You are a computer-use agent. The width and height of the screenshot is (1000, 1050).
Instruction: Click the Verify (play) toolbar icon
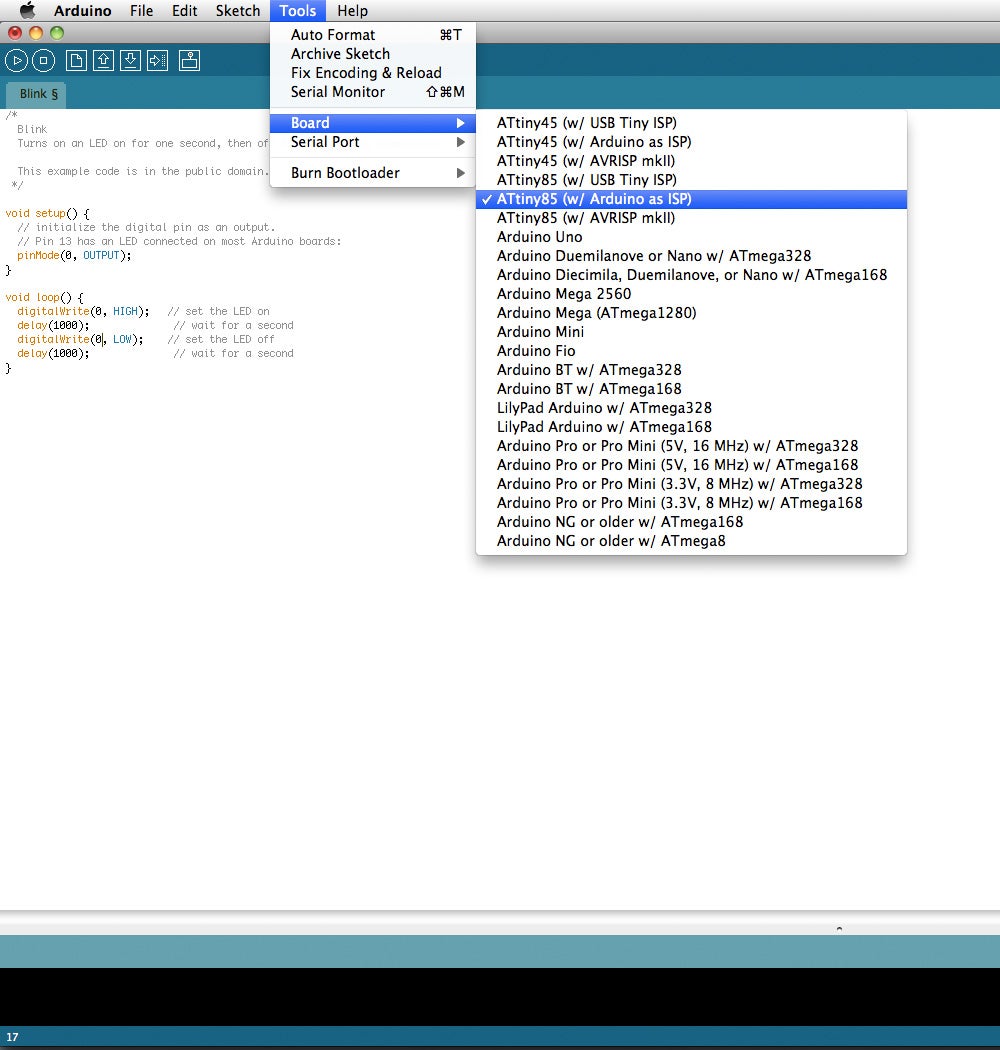click(17, 61)
